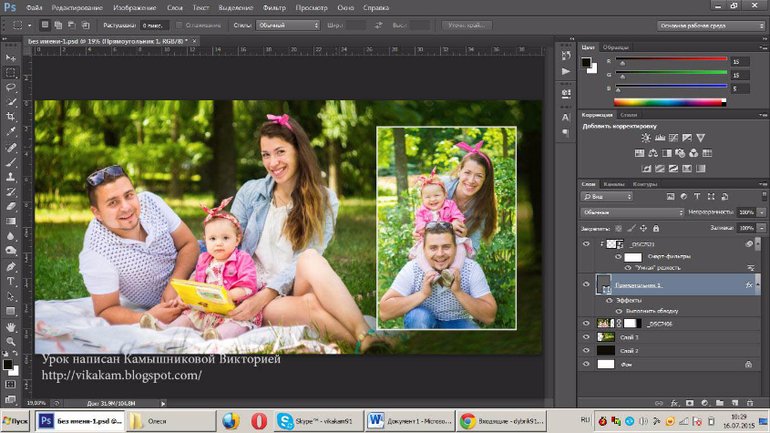Image resolution: width=770 pixels, height=433 pixels.
Task: Switch to the Каналы tab
Action: pos(614,184)
